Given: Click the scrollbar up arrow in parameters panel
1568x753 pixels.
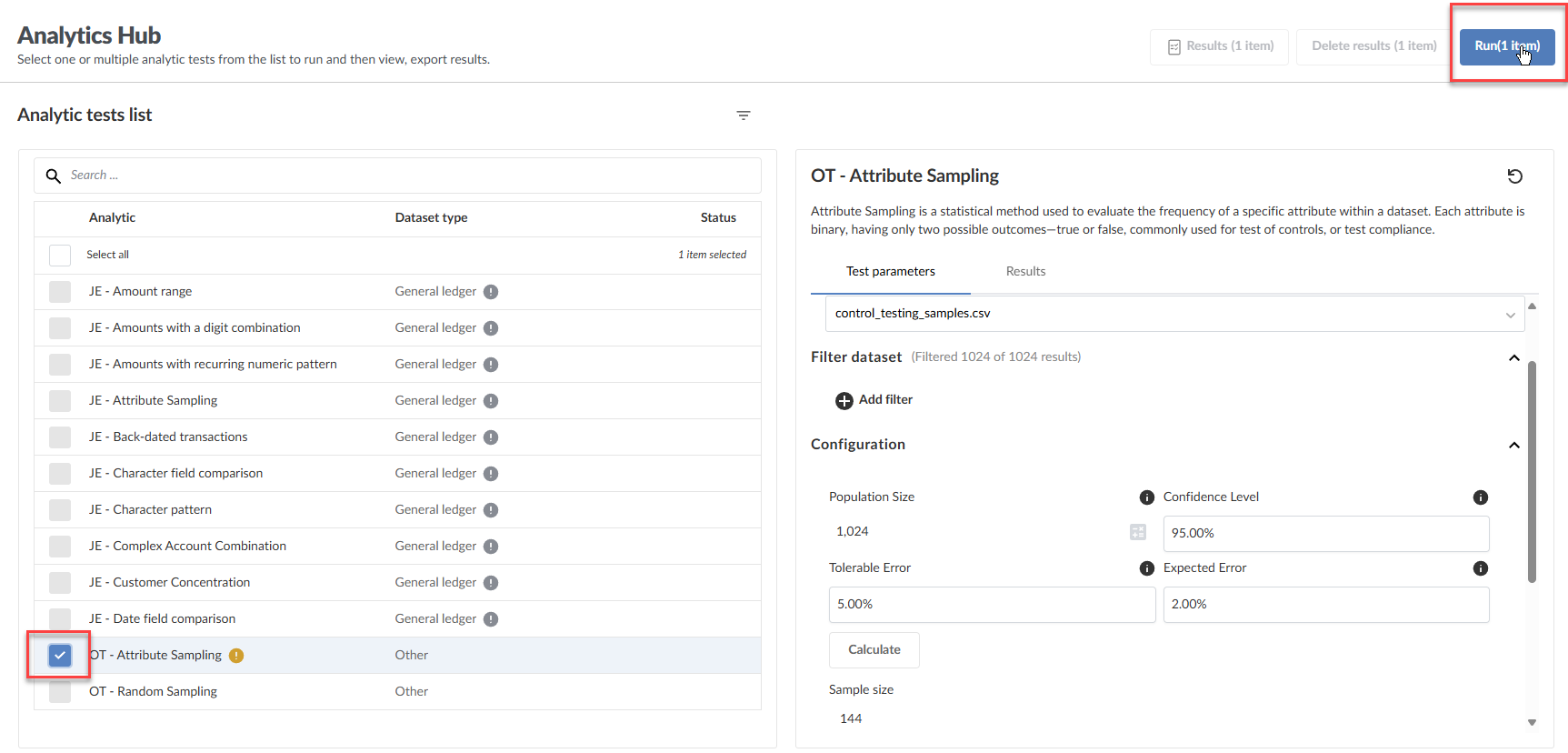Looking at the screenshot, I should [1532, 306].
